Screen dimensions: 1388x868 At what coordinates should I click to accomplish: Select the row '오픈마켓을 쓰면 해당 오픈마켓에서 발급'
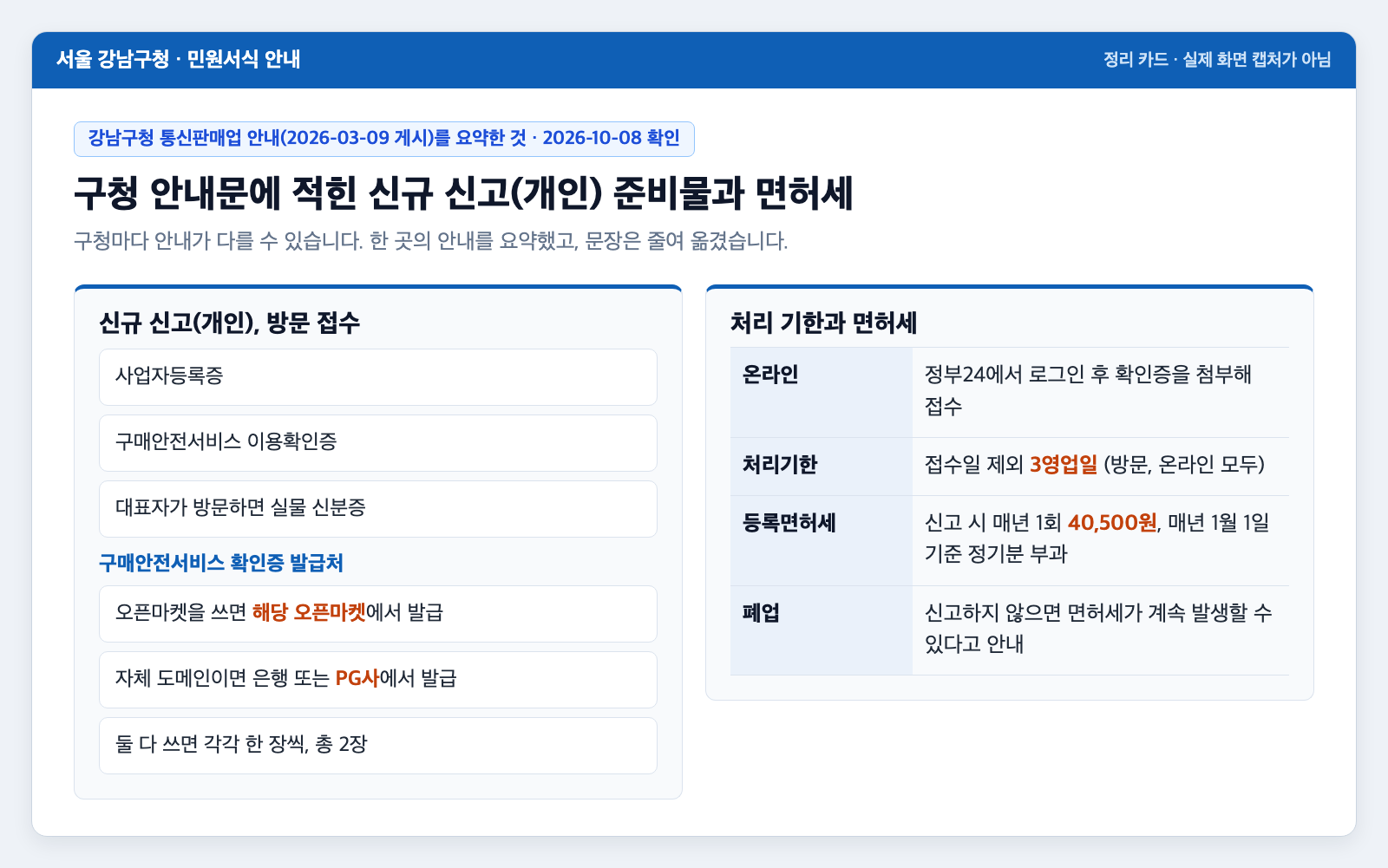(378, 614)
